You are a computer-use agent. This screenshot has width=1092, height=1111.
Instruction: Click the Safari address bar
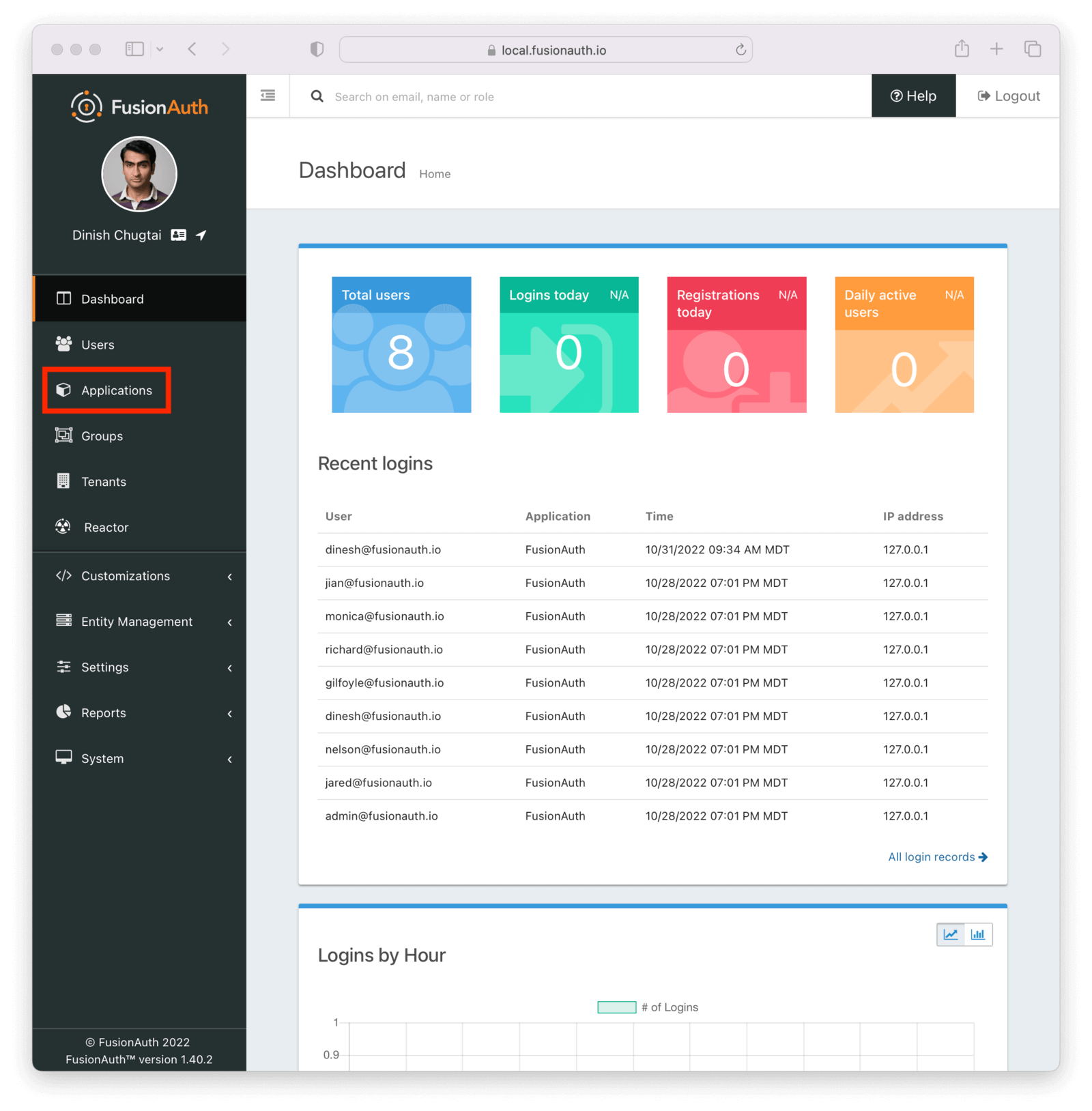point(546,50)
